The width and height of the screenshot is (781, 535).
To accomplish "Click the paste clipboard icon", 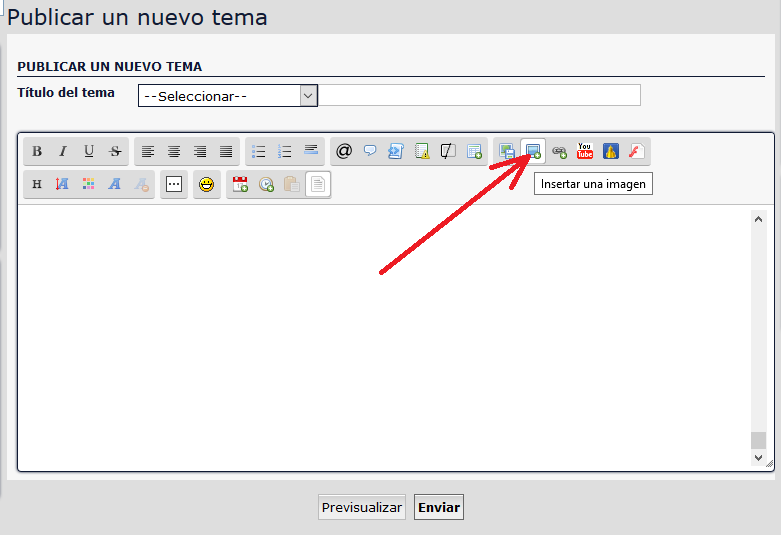I will (292, 184).
